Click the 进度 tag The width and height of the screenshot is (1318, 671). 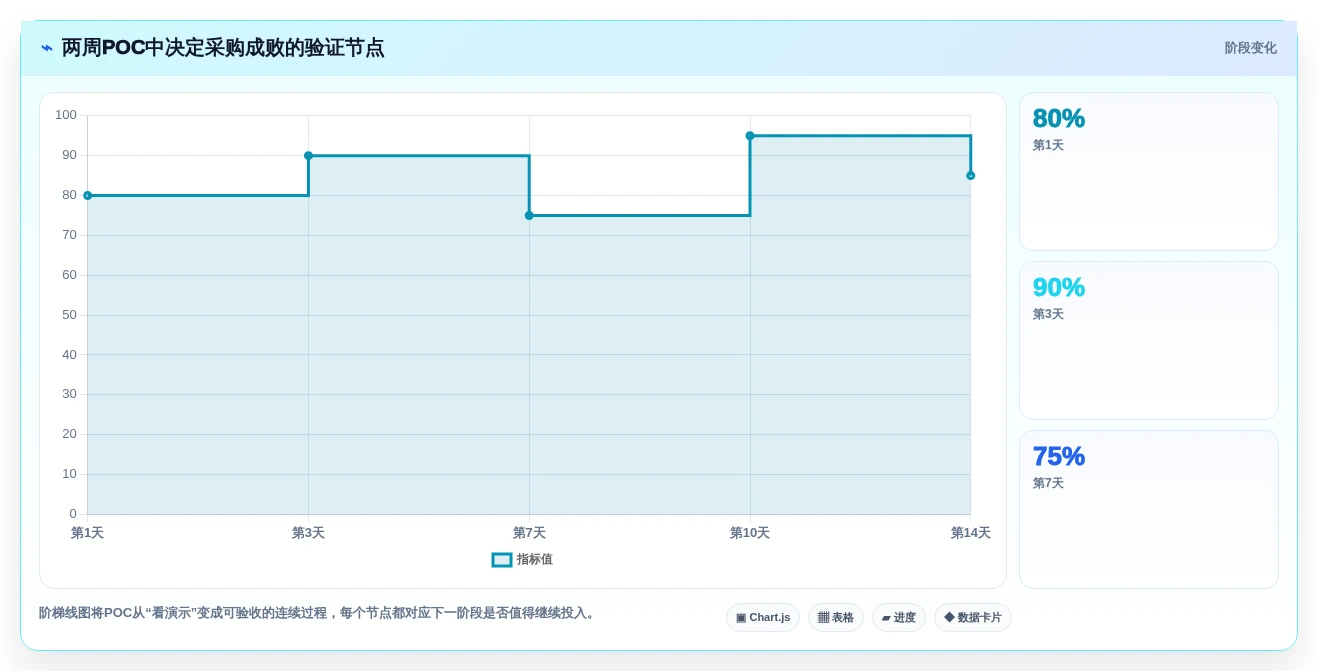coord(899,617)
